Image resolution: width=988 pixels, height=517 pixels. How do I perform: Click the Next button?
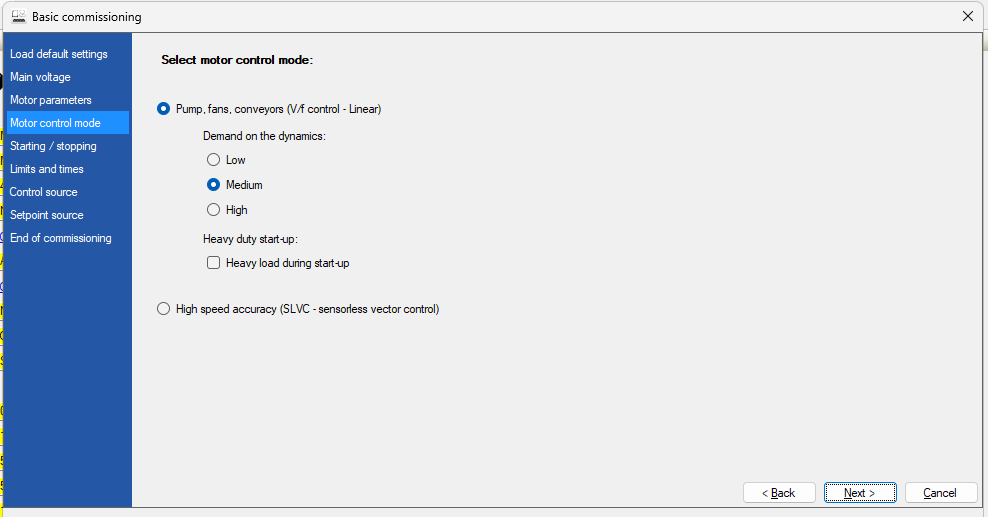pos(860,492)
